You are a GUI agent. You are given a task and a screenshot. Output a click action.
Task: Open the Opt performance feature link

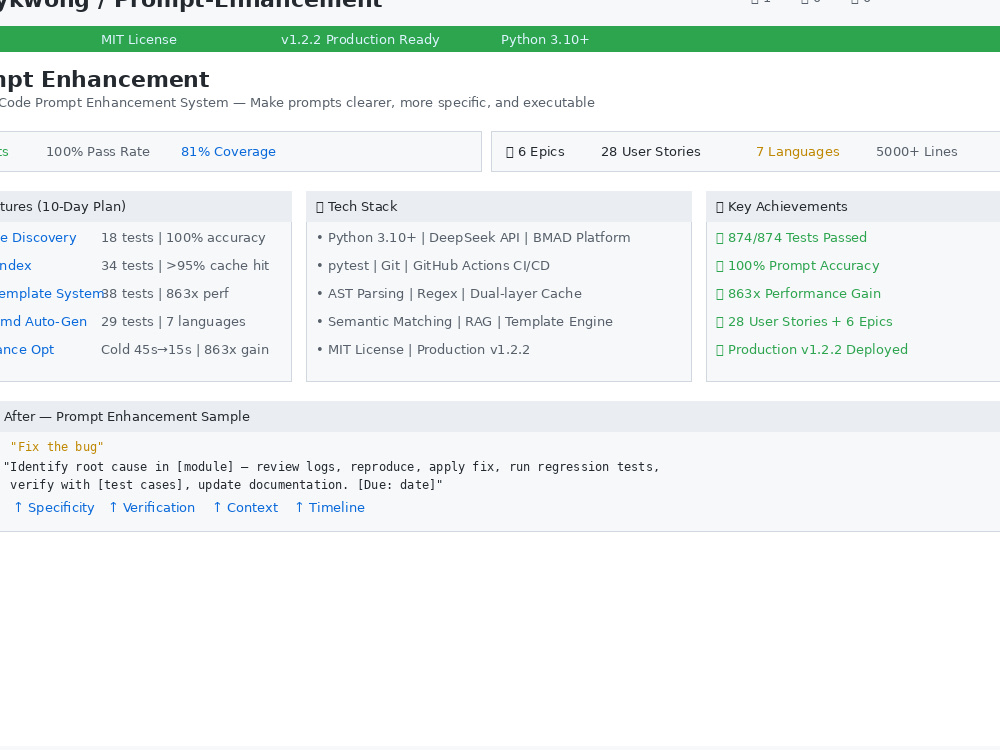pyautogui.click(x=27, y=349)
